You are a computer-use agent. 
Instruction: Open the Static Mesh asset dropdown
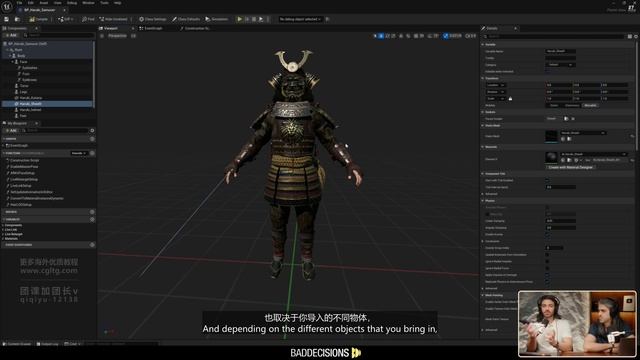583,133
